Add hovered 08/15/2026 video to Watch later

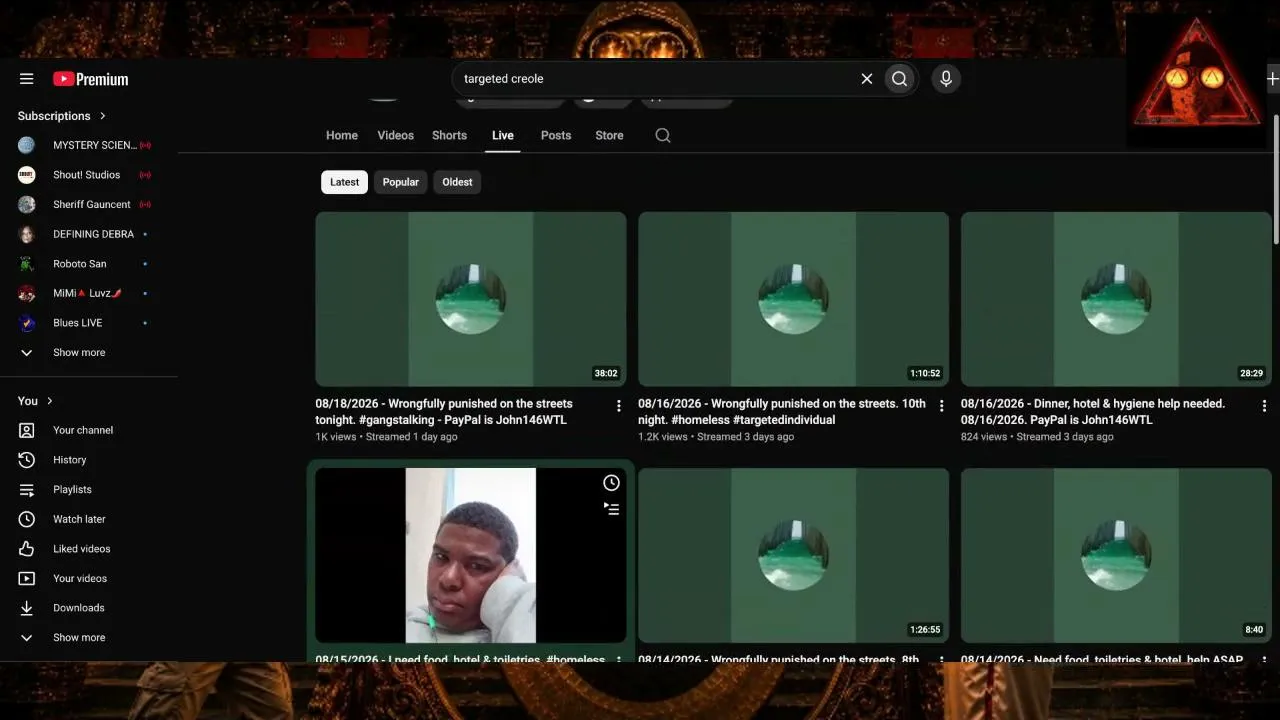point(612,483)
